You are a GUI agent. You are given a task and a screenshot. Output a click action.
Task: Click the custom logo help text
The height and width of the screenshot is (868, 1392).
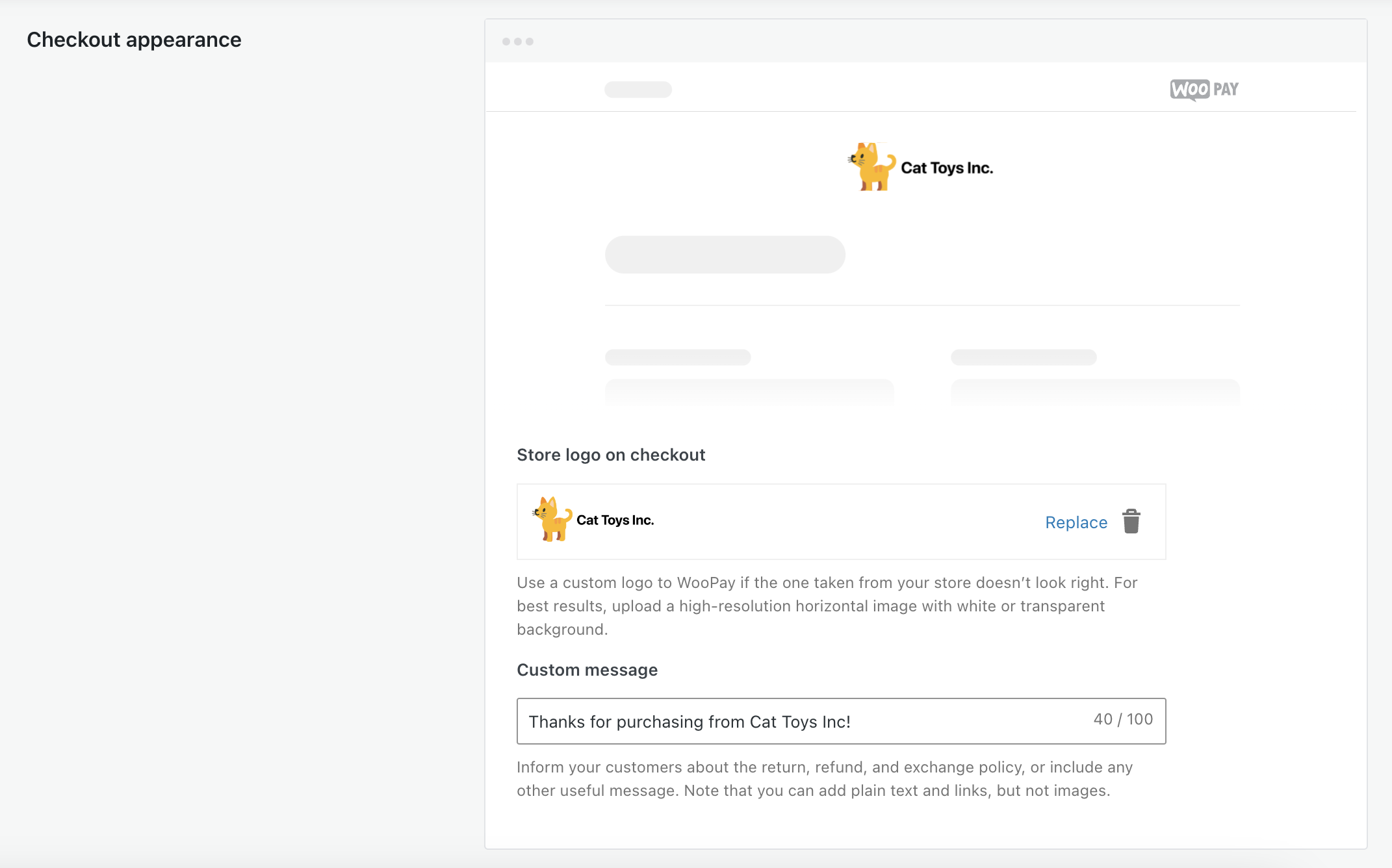[x=827, y=606]
